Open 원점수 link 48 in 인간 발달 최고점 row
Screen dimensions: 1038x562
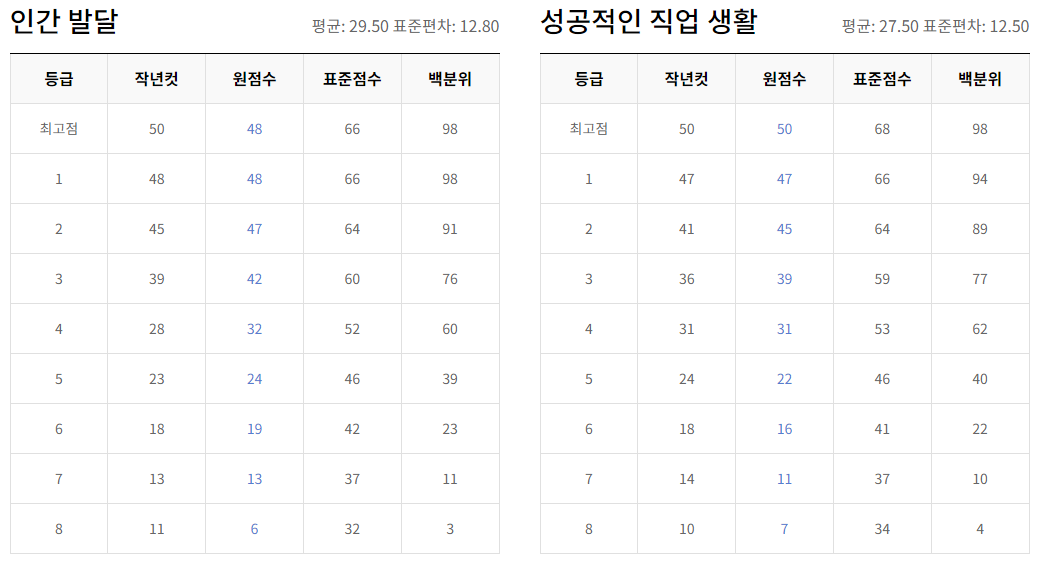(254, 129)
